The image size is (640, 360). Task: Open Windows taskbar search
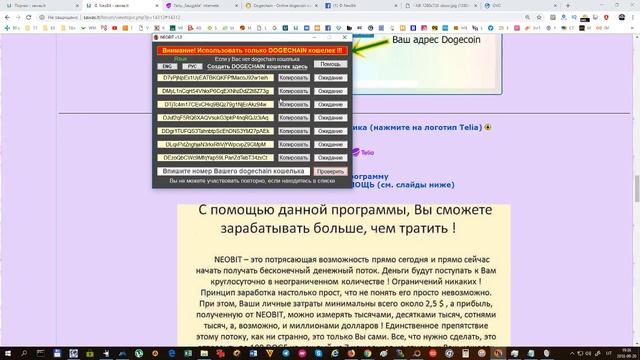[x=24, y=353]
